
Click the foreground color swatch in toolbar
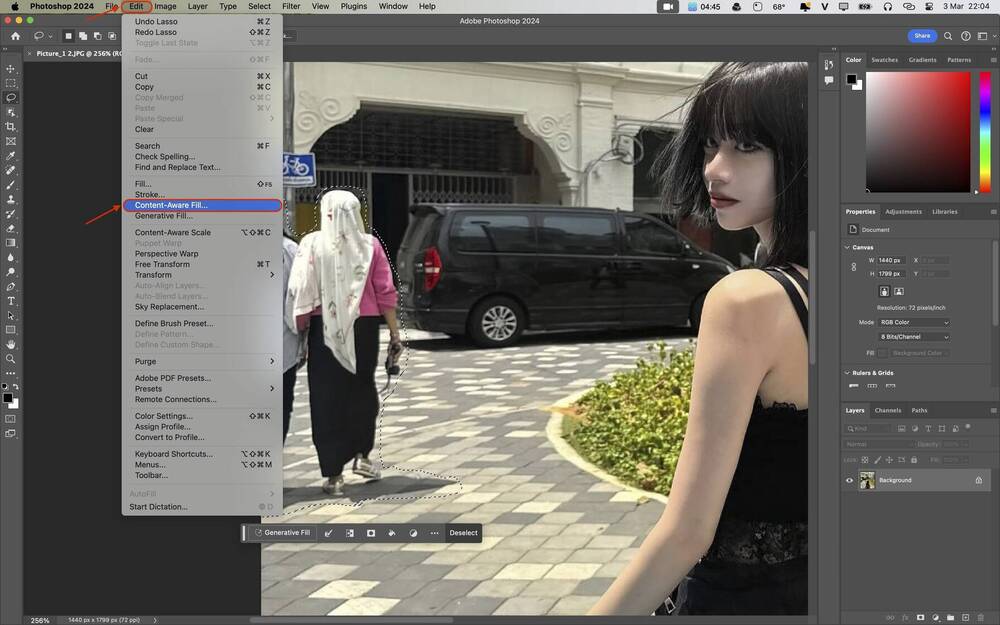point(8,398)
